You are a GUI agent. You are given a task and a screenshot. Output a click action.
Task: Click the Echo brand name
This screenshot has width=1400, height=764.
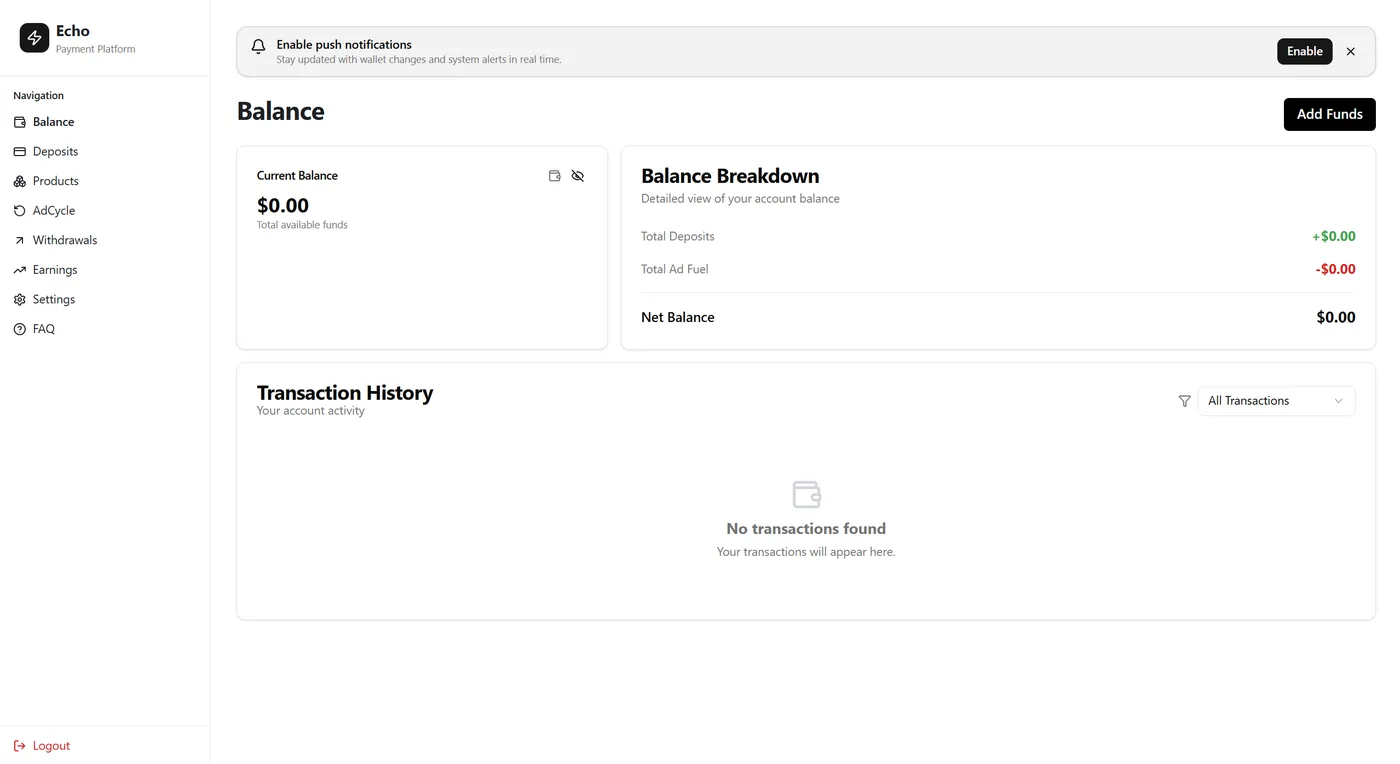click(73, 31)
